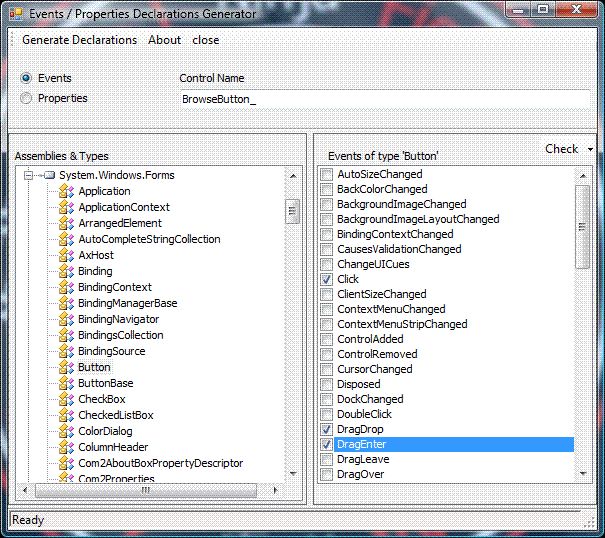
Task: Click events list scroll up arrow
Action: pos(583,176)
